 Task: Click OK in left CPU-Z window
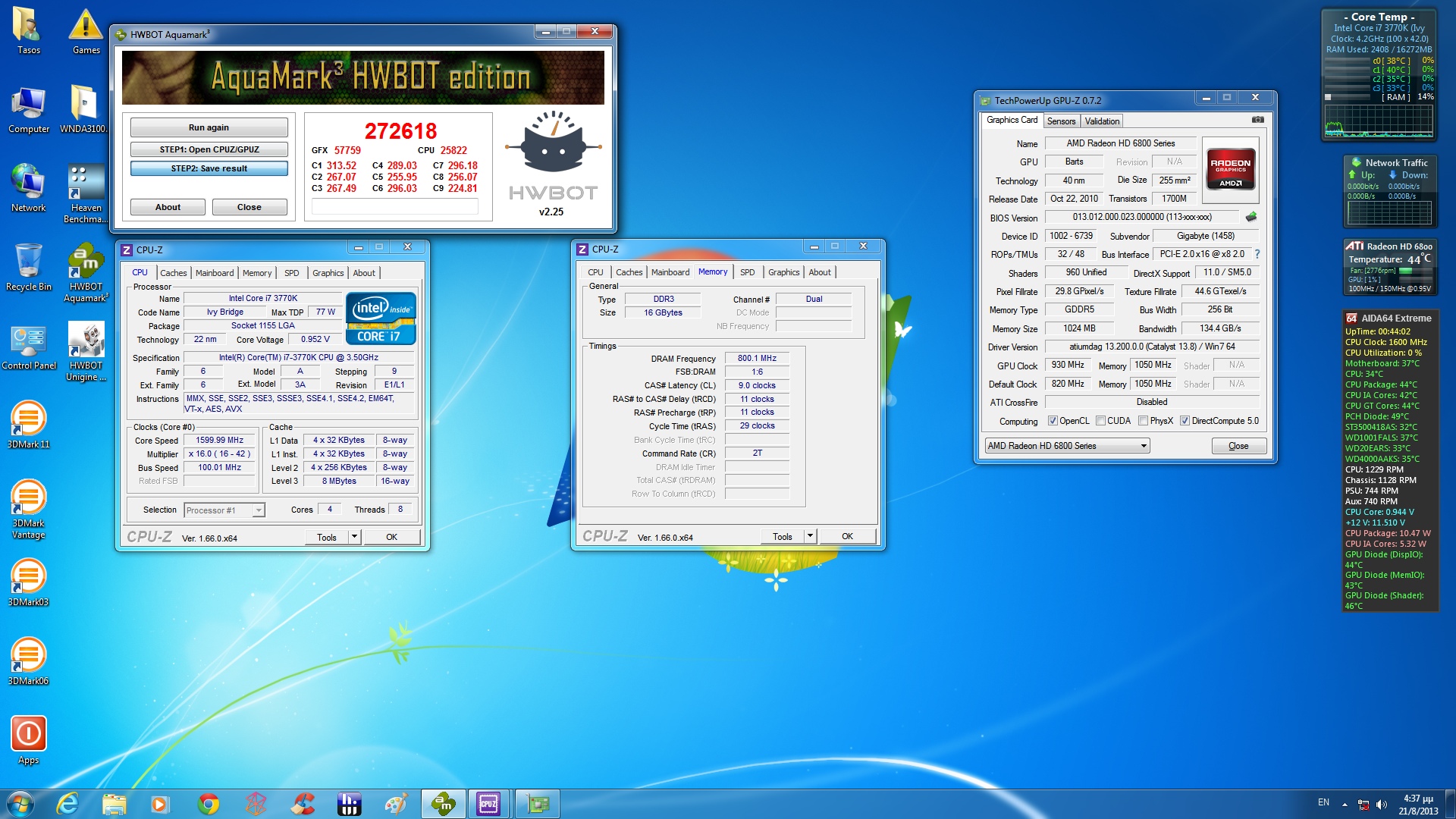pos(391,537)
